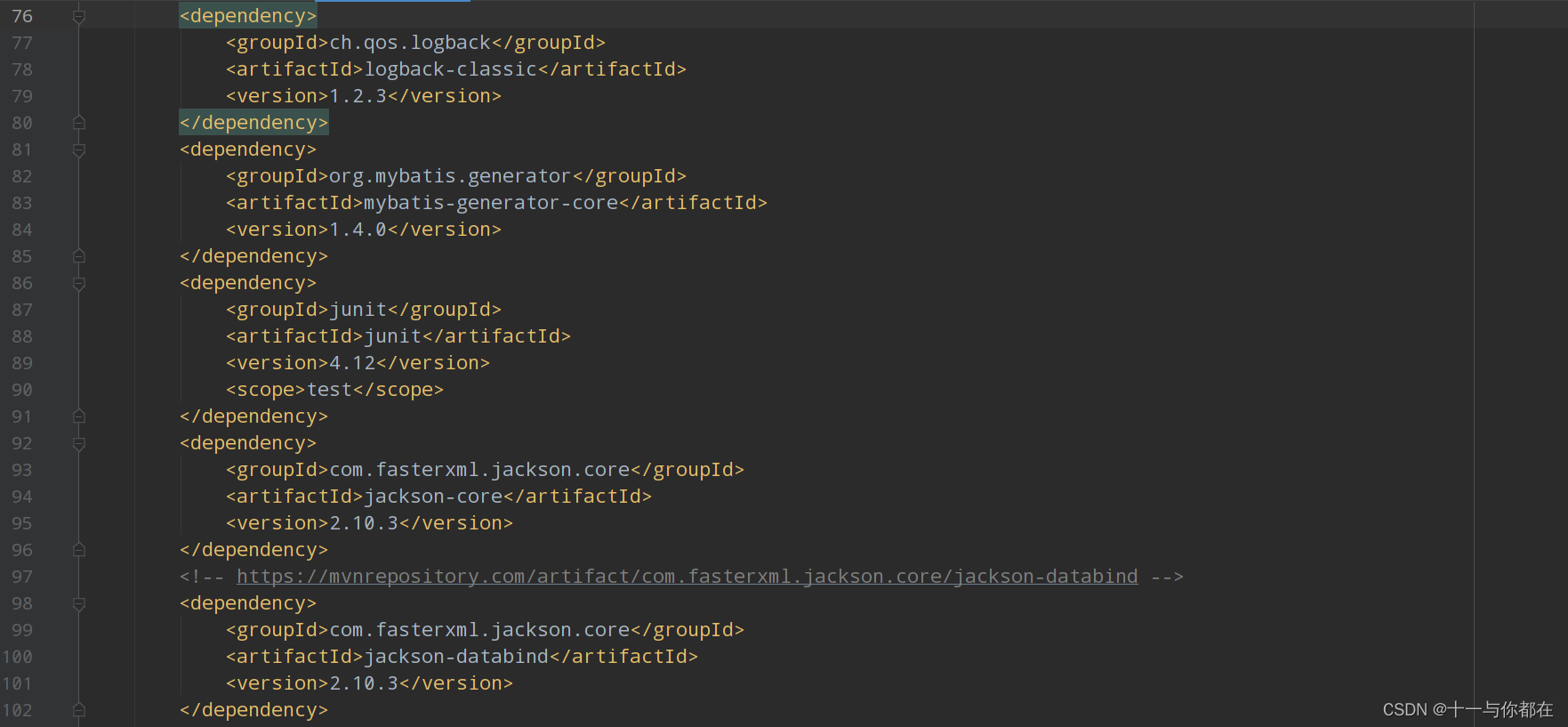Viewport: 1568px width, 727px height.
Task: Collapse the jackson-databind dependency fold at line 98
Action: coord(78,603)
